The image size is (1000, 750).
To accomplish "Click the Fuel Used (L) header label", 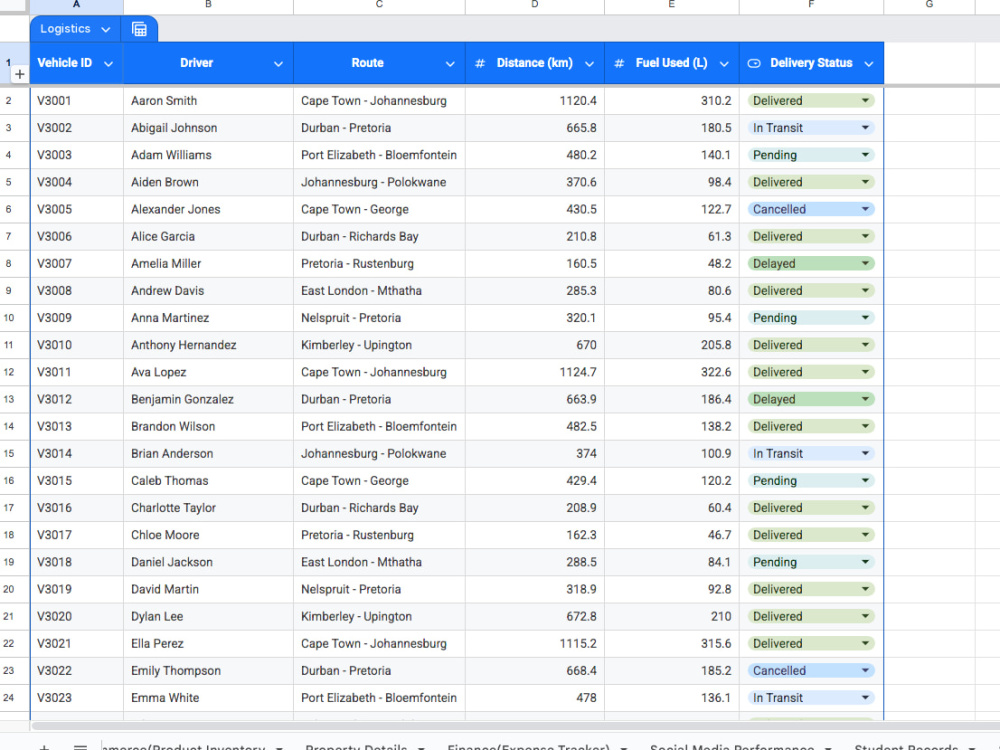I will point(672,63).
